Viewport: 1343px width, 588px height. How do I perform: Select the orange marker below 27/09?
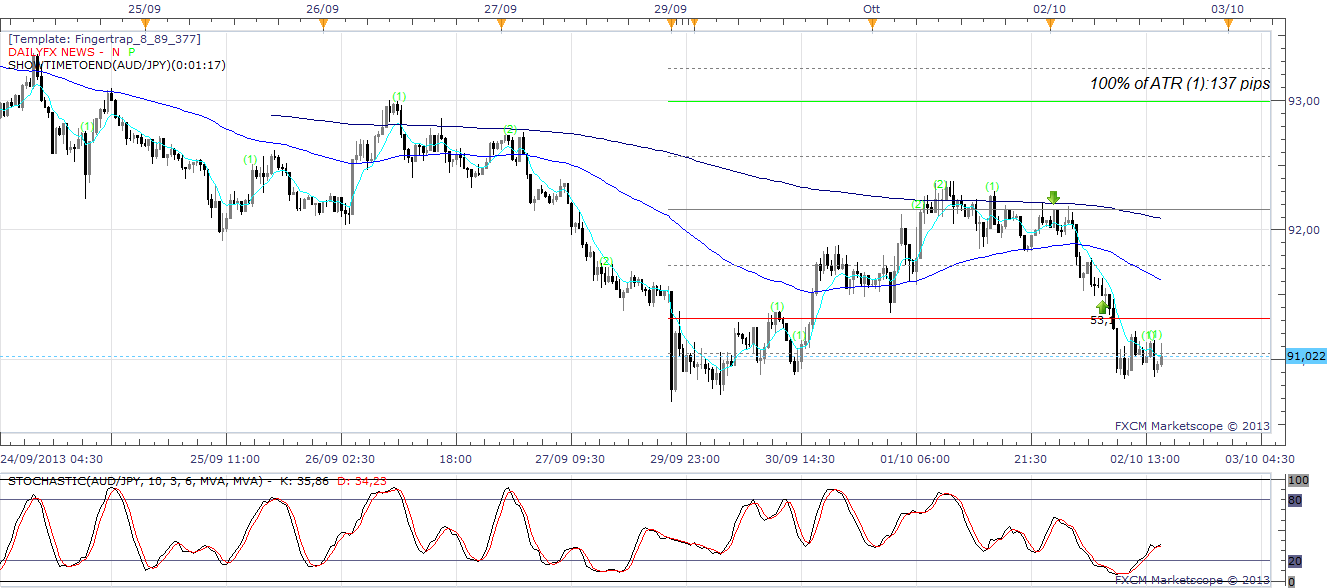click(500, 23)
